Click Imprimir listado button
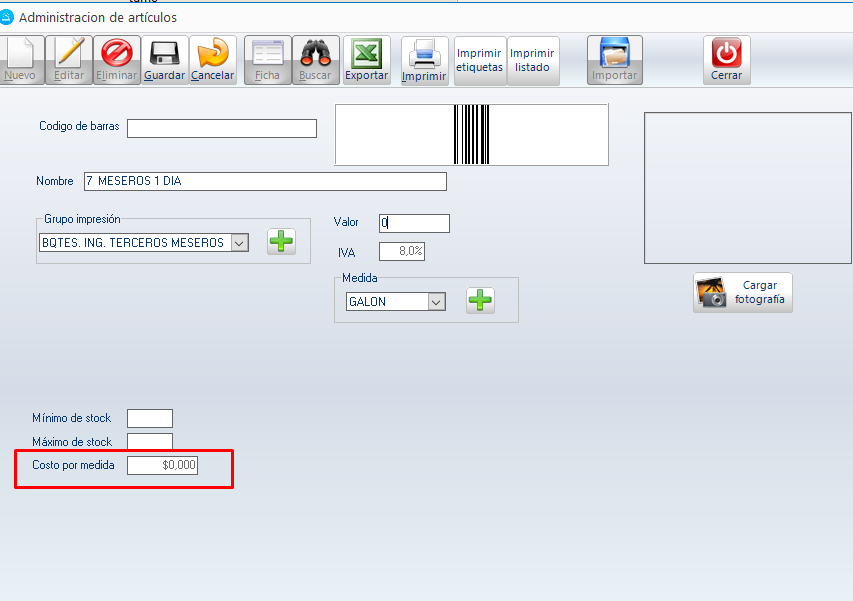The height and width of the screenshot is (601, 853). tap(533, 60)
